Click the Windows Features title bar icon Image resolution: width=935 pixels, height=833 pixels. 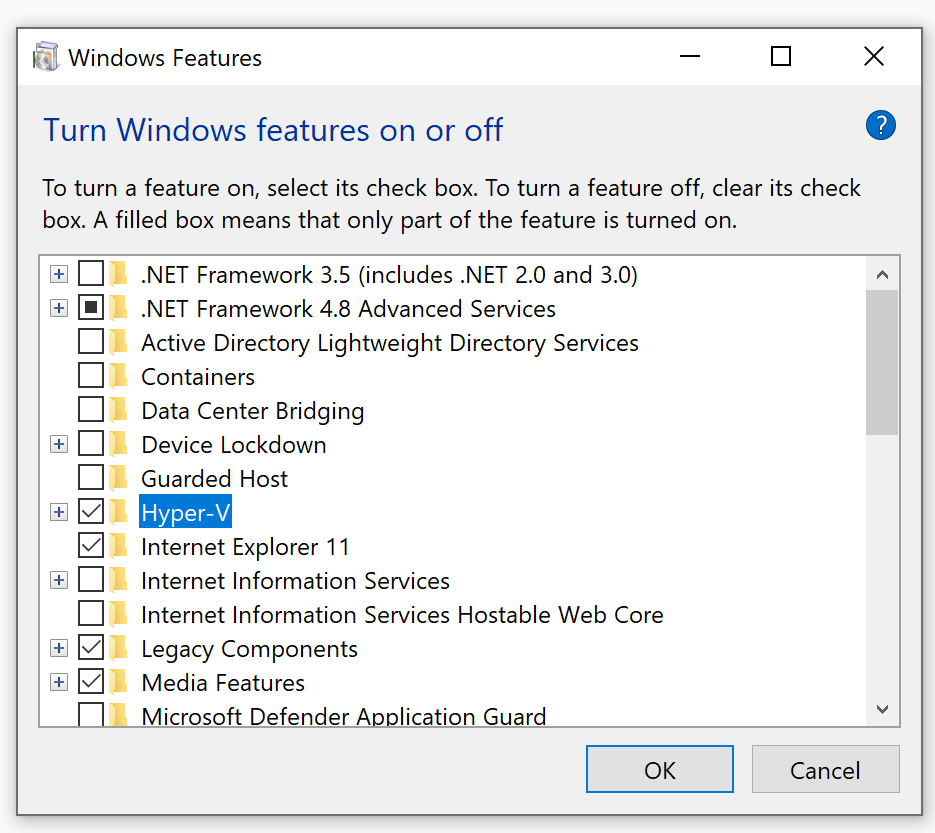coord(46,56)
